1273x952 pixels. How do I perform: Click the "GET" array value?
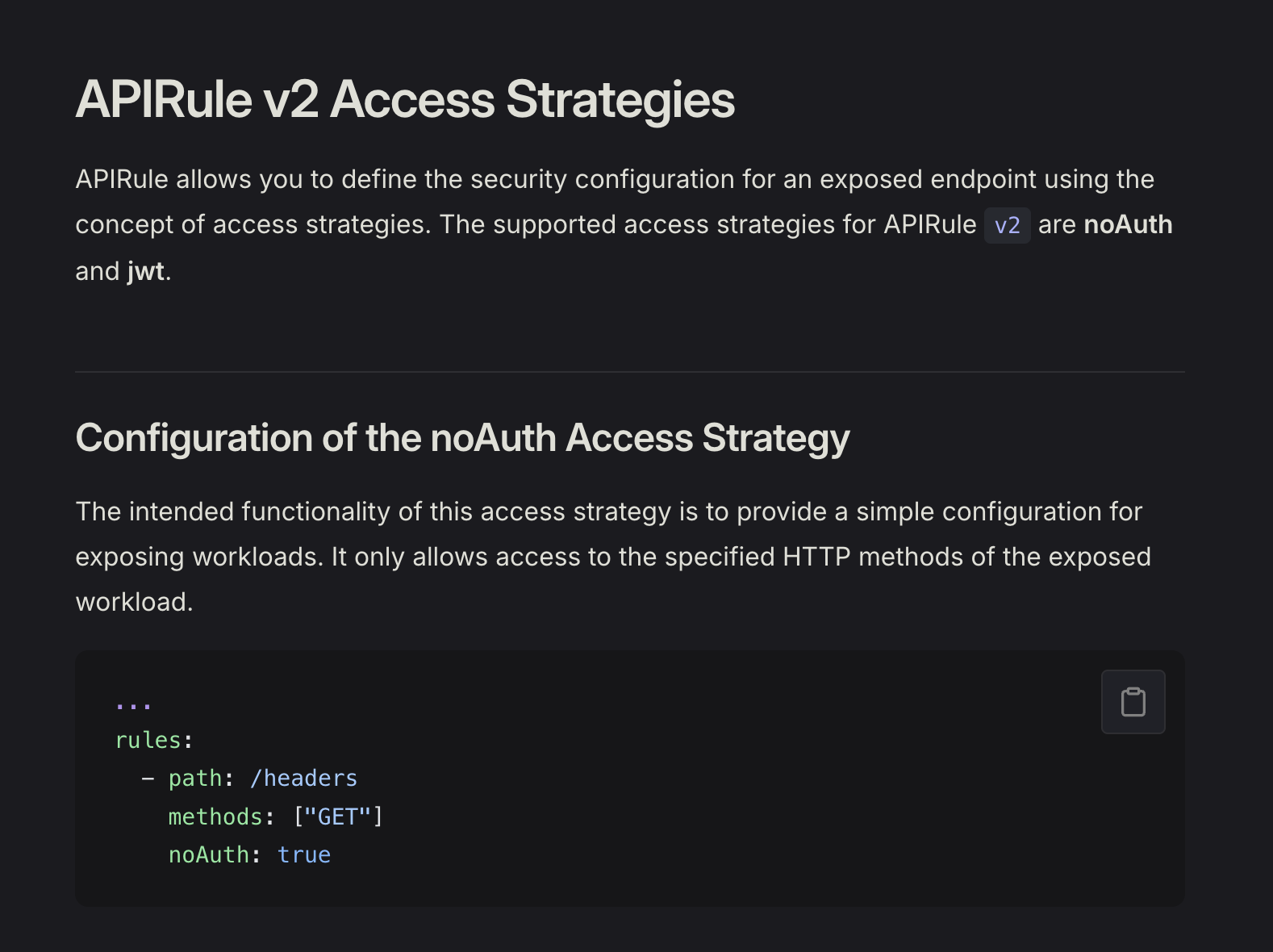click(337, 816)
